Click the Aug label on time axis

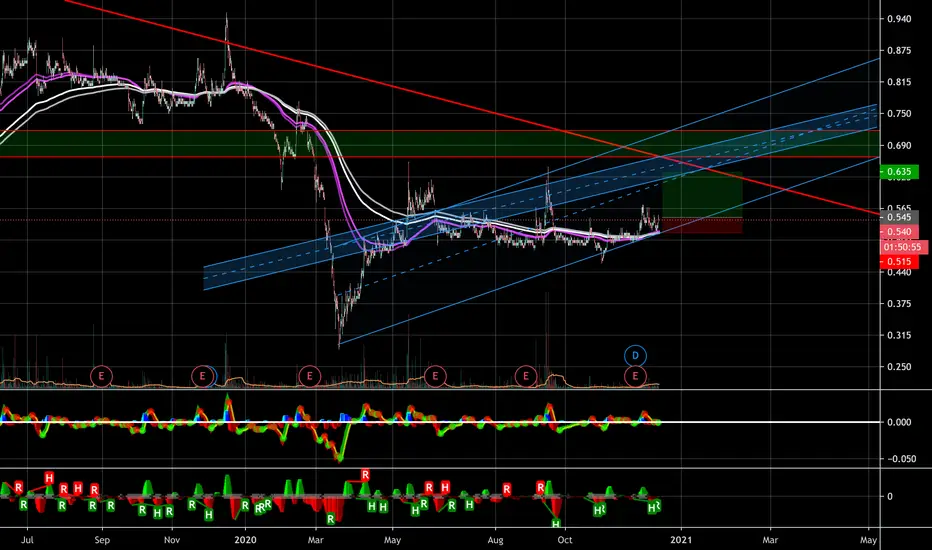point(495,540)
